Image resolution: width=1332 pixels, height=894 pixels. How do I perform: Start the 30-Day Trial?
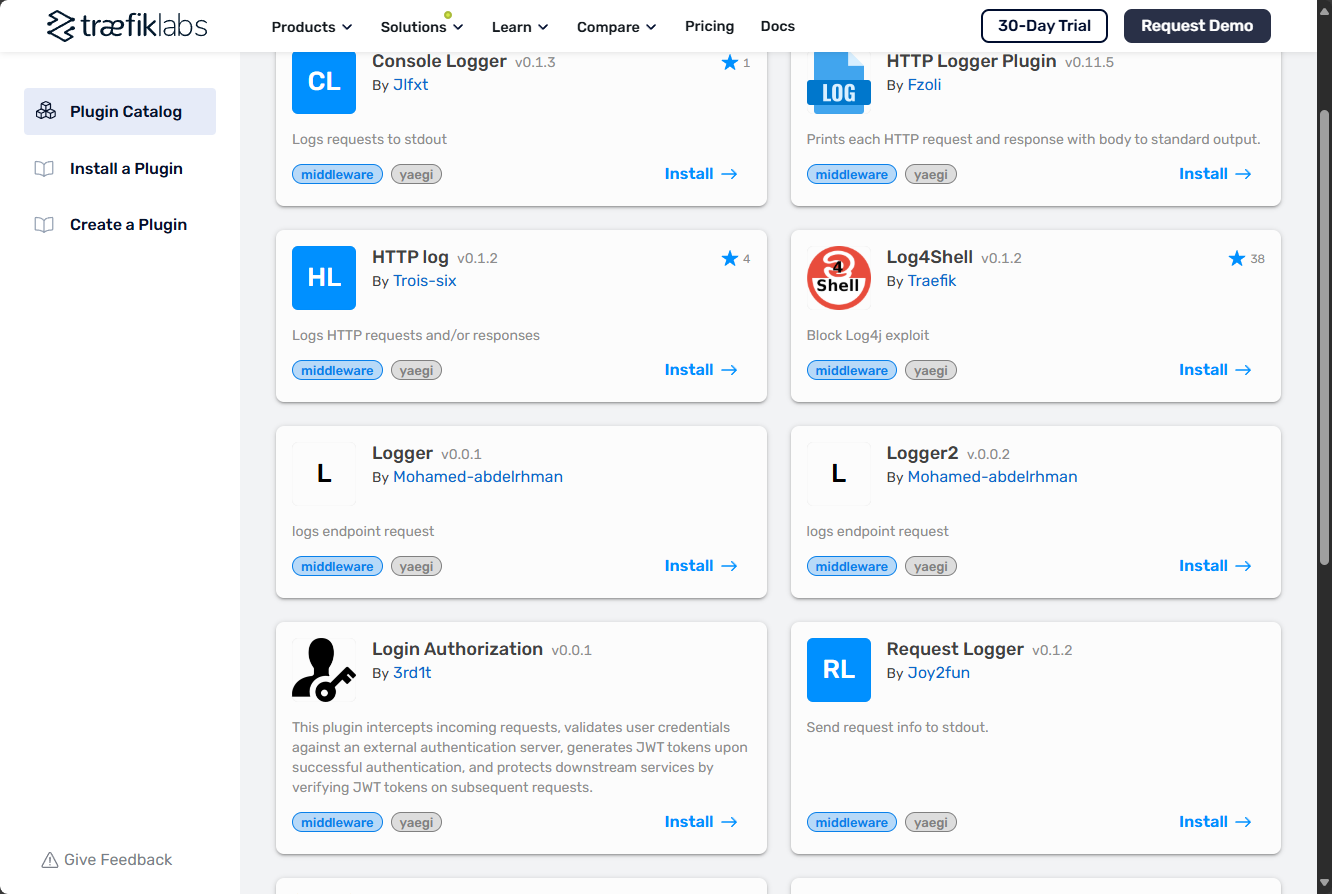tap(1044, 26)
